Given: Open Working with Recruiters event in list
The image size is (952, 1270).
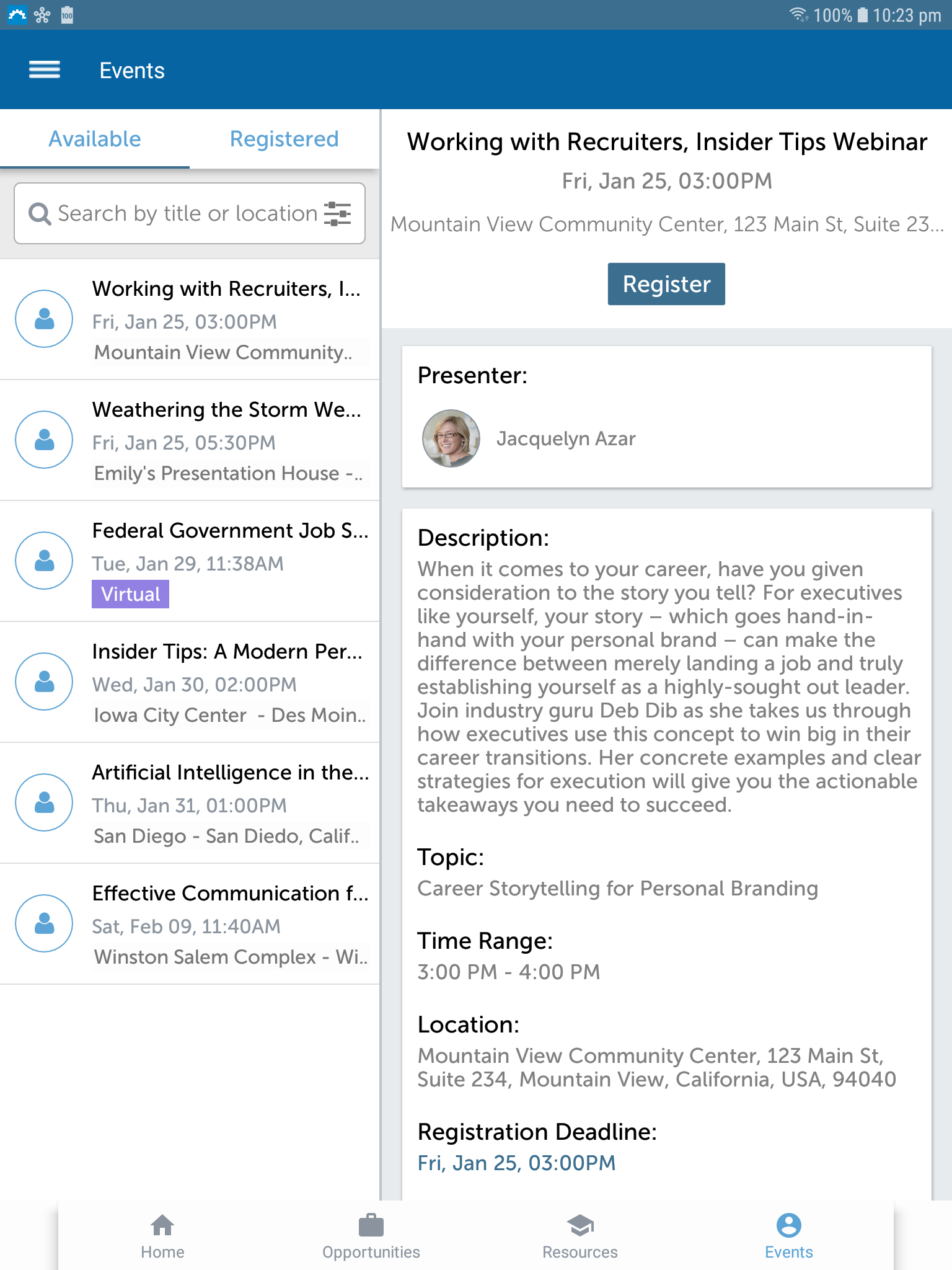Looking at the screenshot, I should click(x=190, y=319).
